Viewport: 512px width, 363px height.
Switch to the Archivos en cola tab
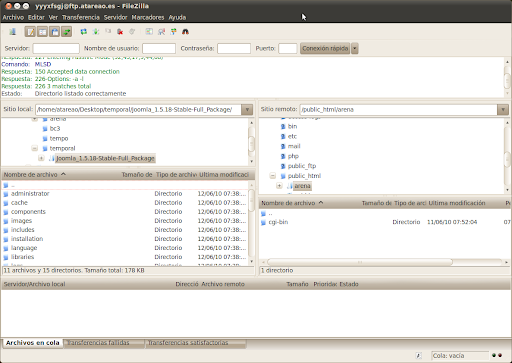[33, 343]
